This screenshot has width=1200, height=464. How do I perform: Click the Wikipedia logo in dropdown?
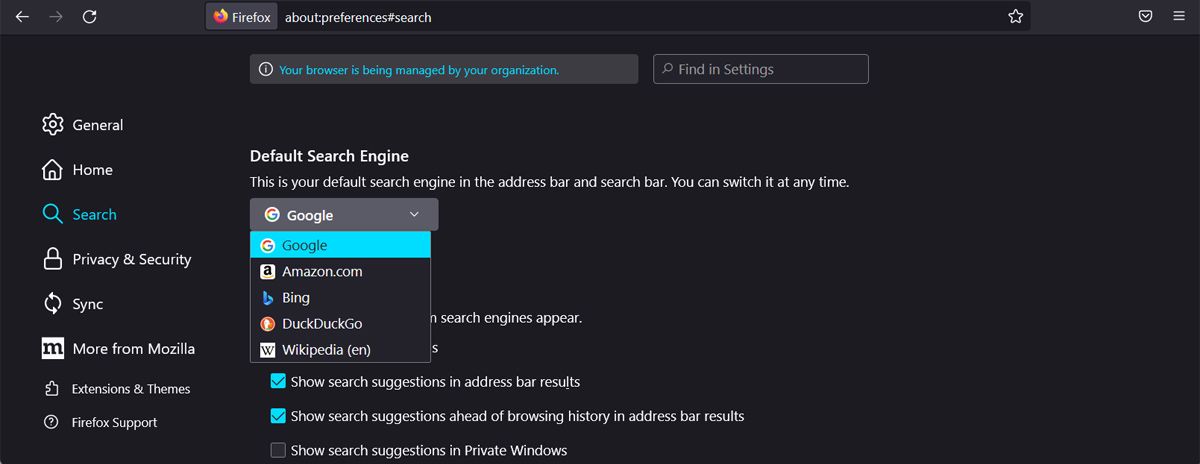(x=267, y=350)
